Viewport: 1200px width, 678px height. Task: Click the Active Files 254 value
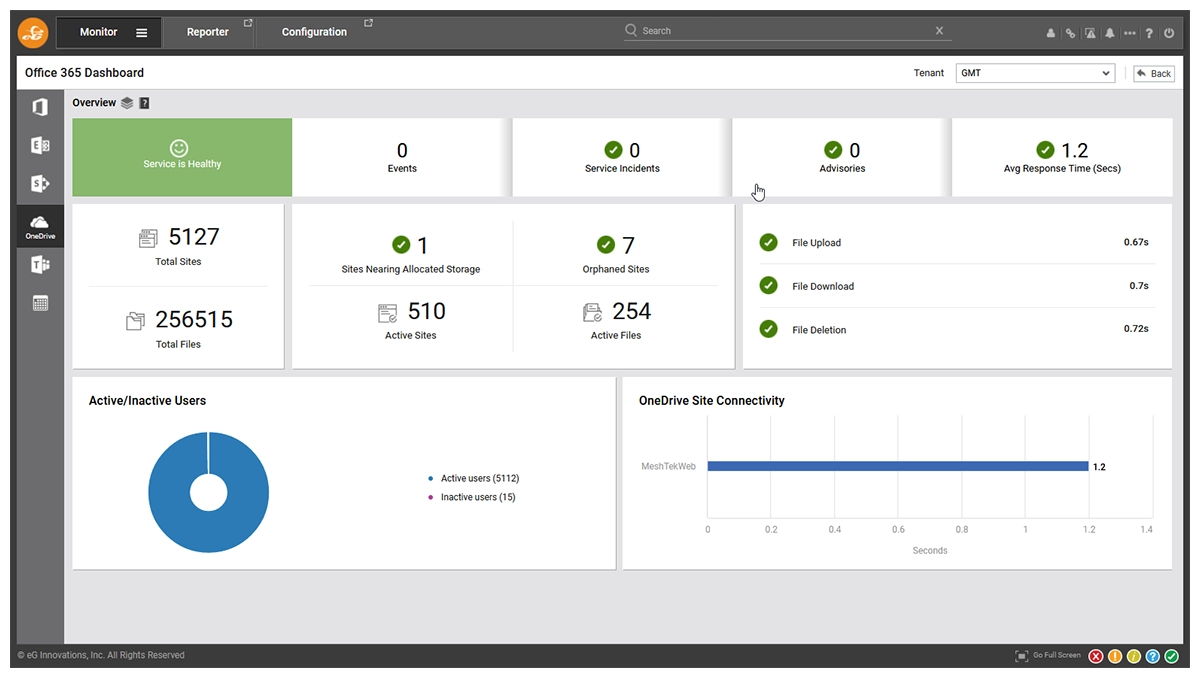[x=632, y=311]
